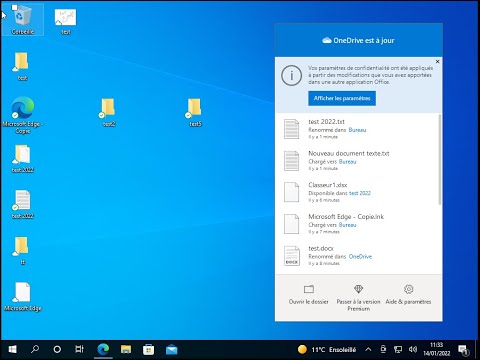
Task: Launch Microsoft Edge from taskbar
Action: tap(103, 349)
